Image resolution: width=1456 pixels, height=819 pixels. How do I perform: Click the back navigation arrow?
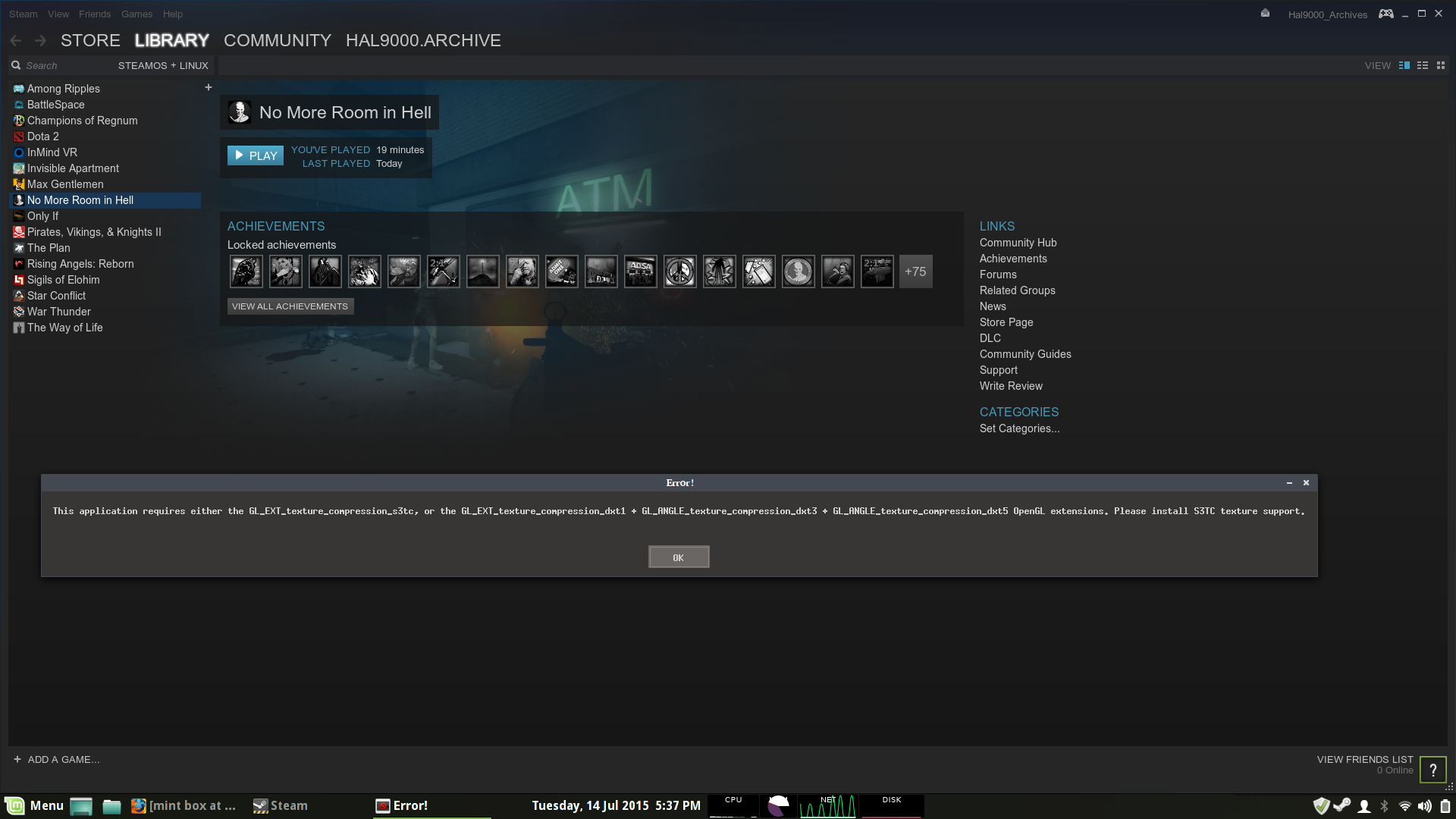pyautogui.click(x=16, y=40)
